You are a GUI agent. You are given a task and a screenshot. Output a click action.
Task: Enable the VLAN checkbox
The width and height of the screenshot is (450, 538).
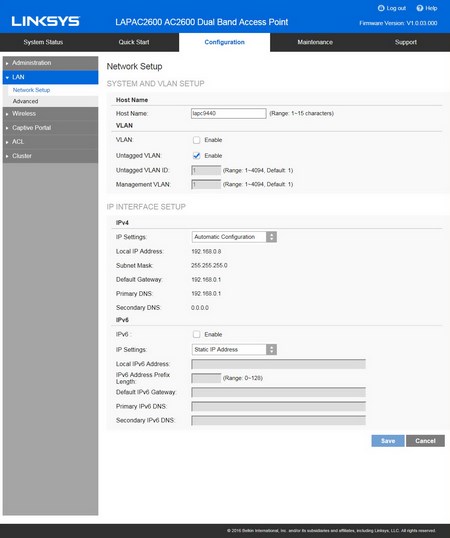point(196,140)
